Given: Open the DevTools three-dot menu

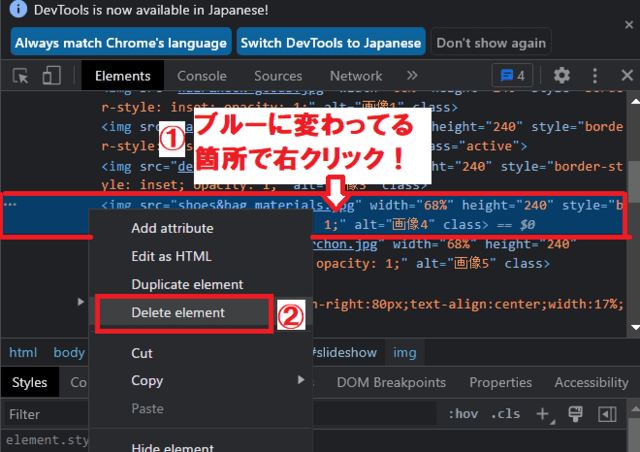Looking at the screenshot, I should (595, 76).
